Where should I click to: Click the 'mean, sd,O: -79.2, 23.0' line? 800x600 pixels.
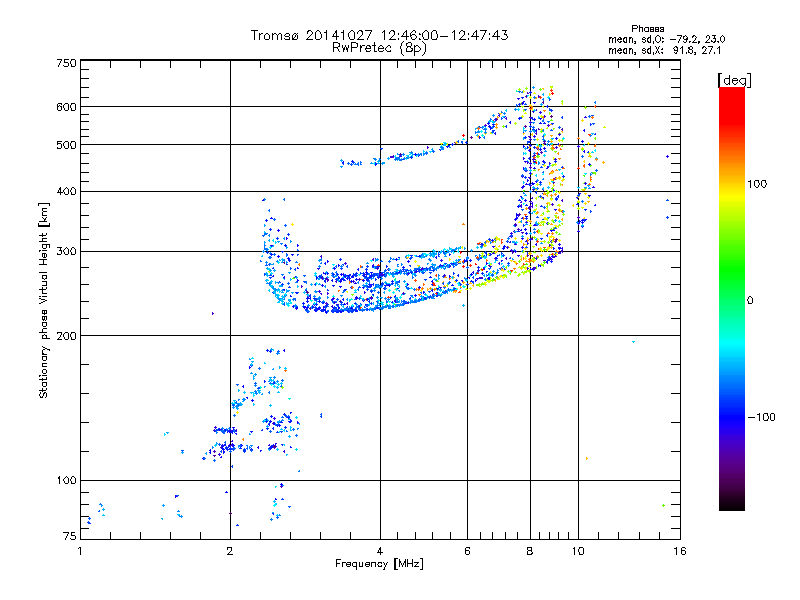tap(666, 39)
